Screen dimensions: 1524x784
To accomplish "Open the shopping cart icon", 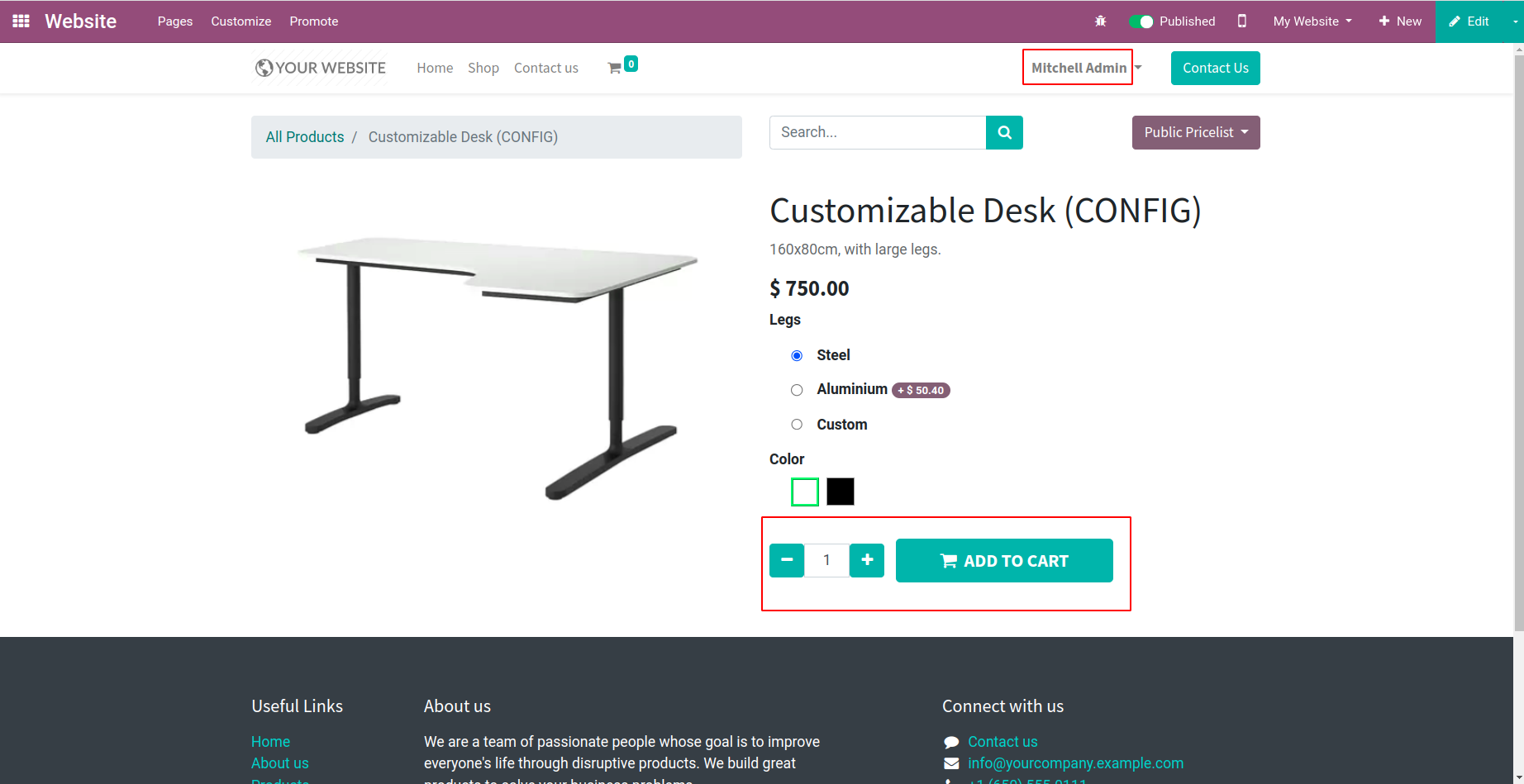I will pyautogui.click(x=615, y=68).
